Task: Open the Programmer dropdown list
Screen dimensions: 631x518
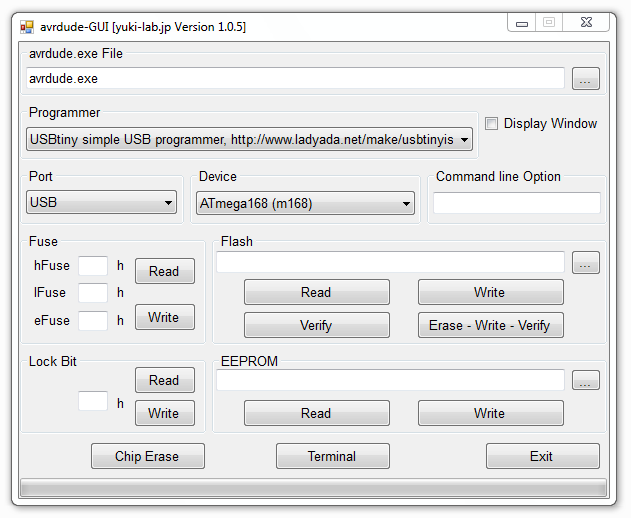Action: [x=249, y=139]
